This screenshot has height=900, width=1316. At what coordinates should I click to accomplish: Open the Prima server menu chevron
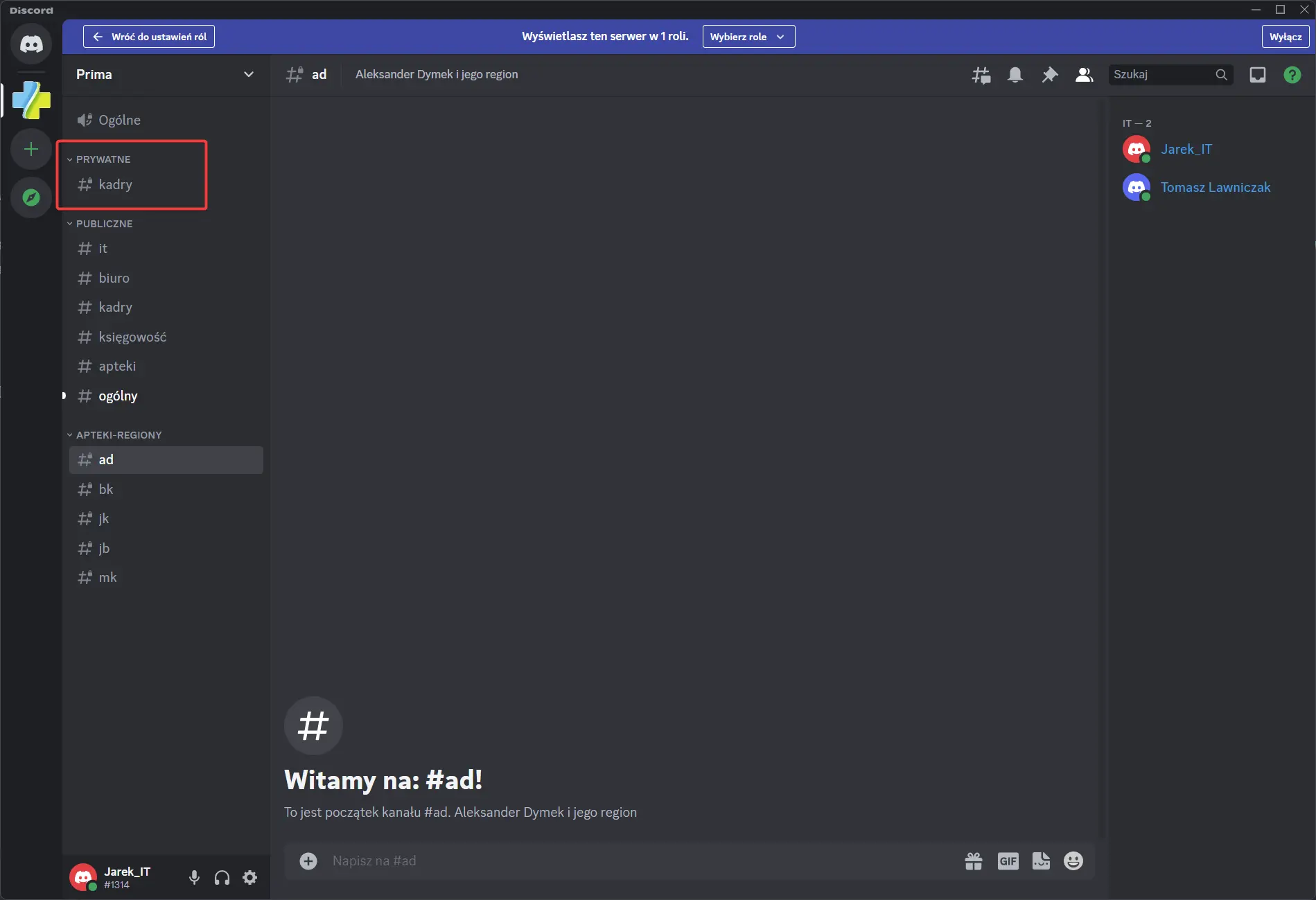point(249,75)
